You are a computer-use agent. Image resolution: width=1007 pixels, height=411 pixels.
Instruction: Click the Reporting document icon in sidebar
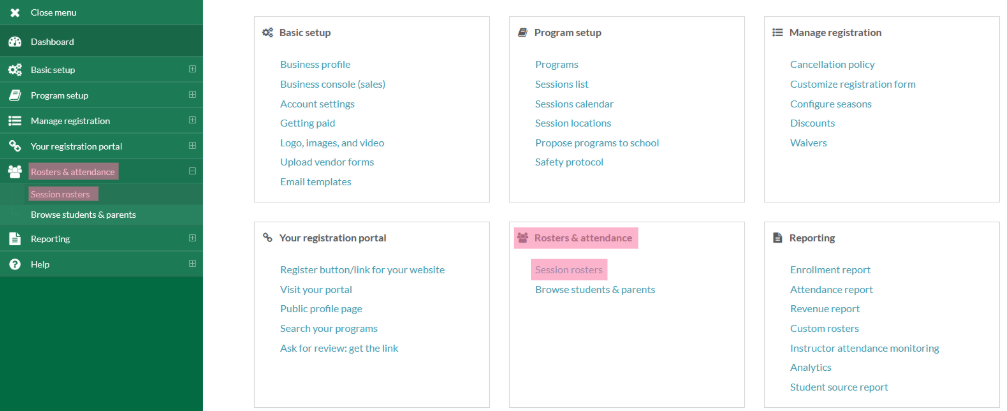14,239
